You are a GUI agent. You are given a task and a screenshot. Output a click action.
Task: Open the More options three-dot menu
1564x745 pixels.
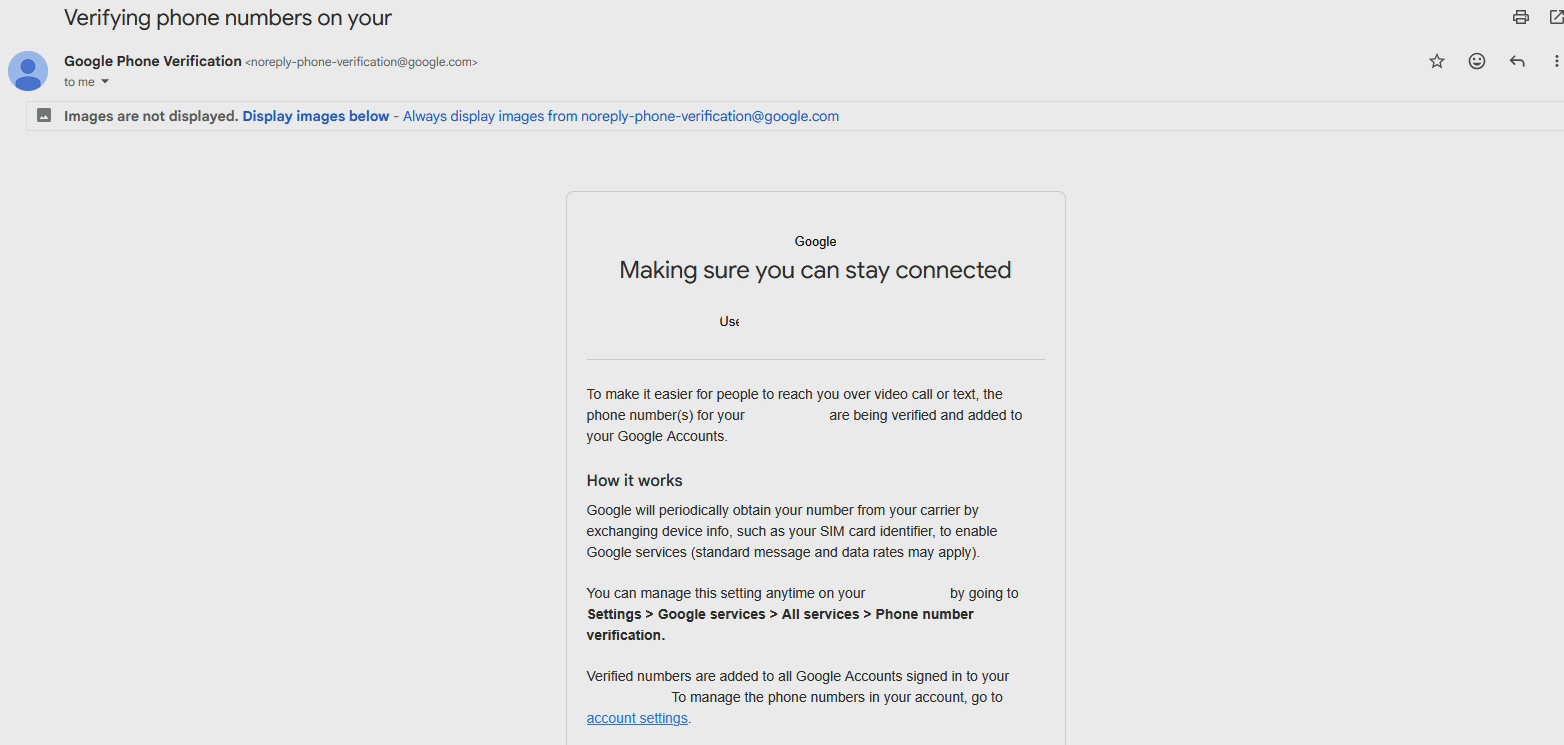point(1556,61)
